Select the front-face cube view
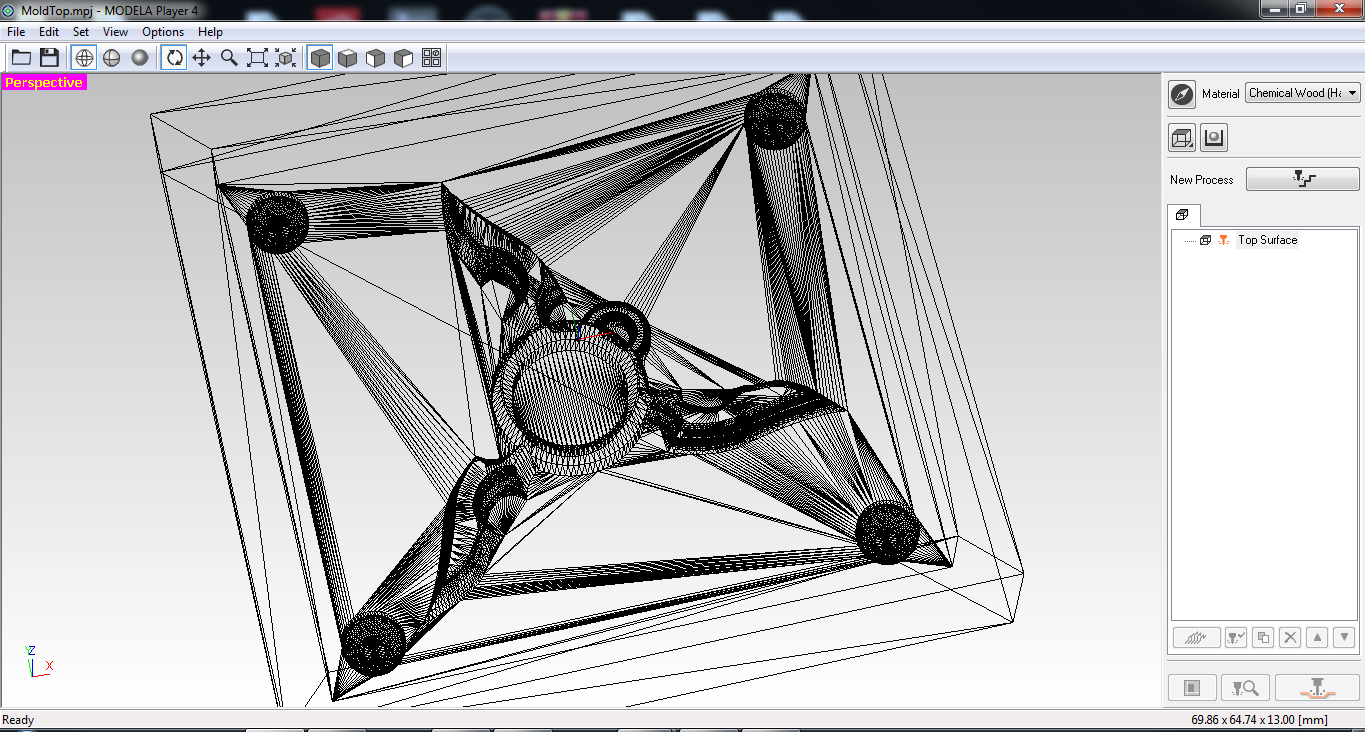The height and width of the screenshot is (732, 1365). (x=375, y=58)
